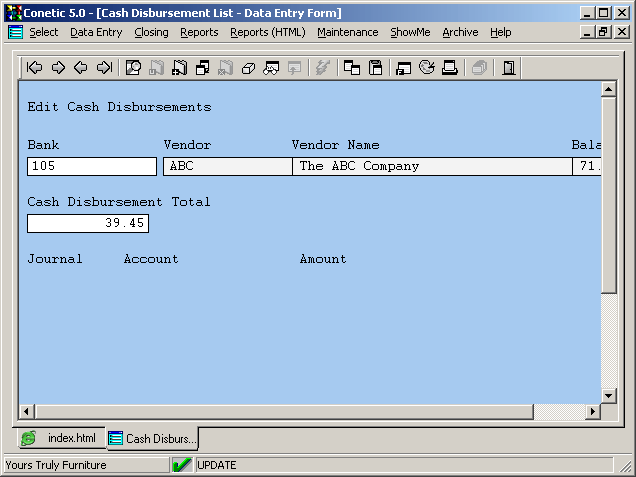Click the Cash Disbursement Total field
Viewport: 636px width, 477px height.
click(x=87, y=223)
